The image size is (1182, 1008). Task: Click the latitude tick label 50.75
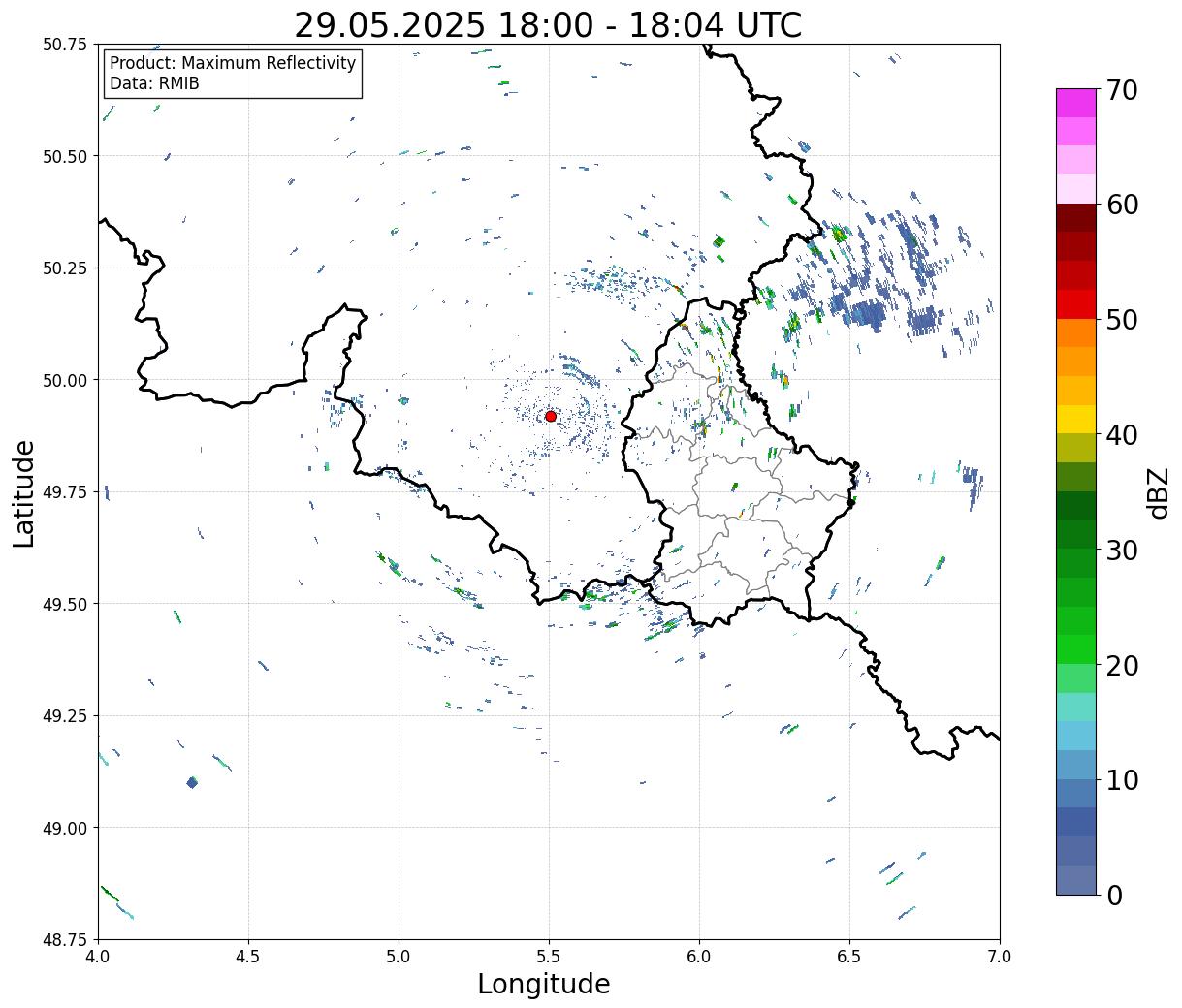pos(65,45)
